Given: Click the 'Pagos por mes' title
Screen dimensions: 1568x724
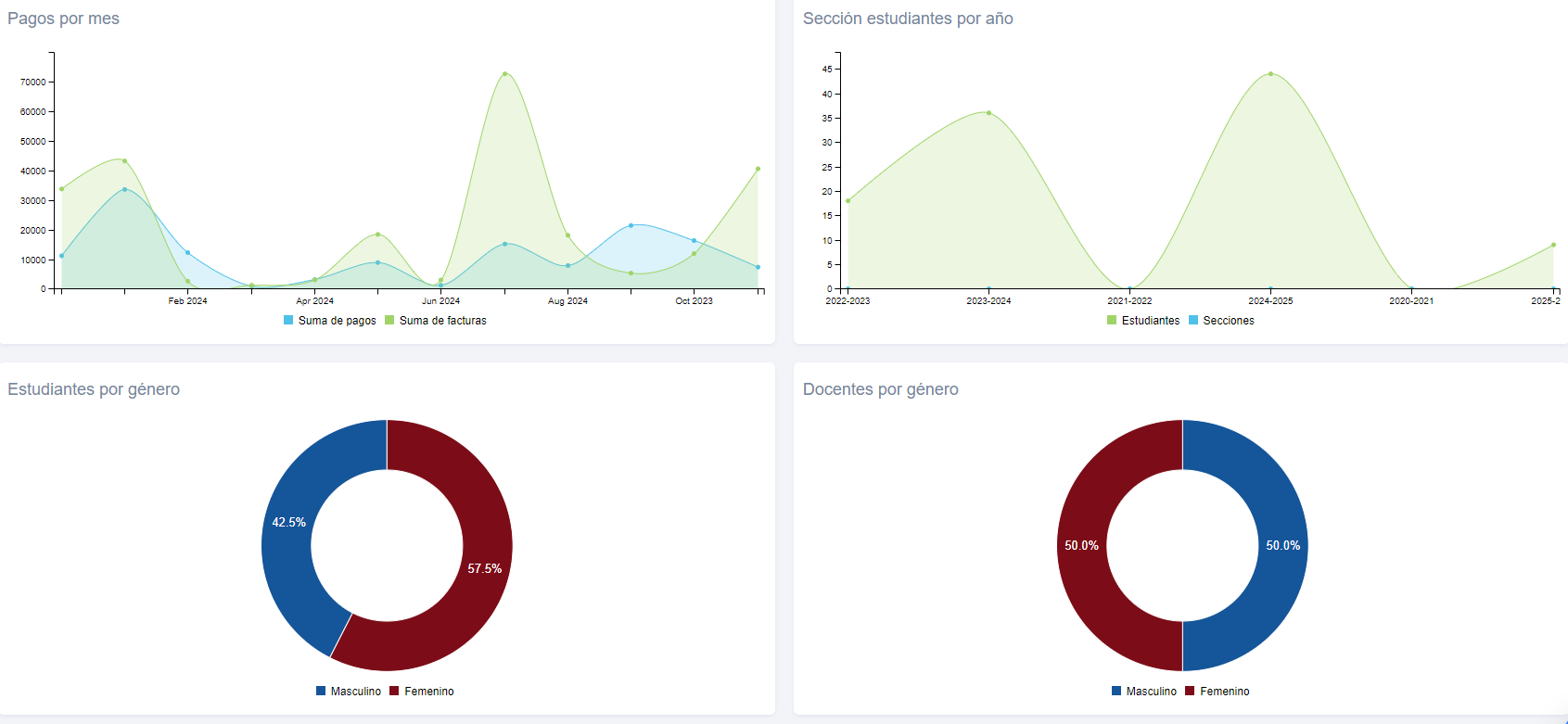Looking at the screenshot, I should click(x=63, y=19).
